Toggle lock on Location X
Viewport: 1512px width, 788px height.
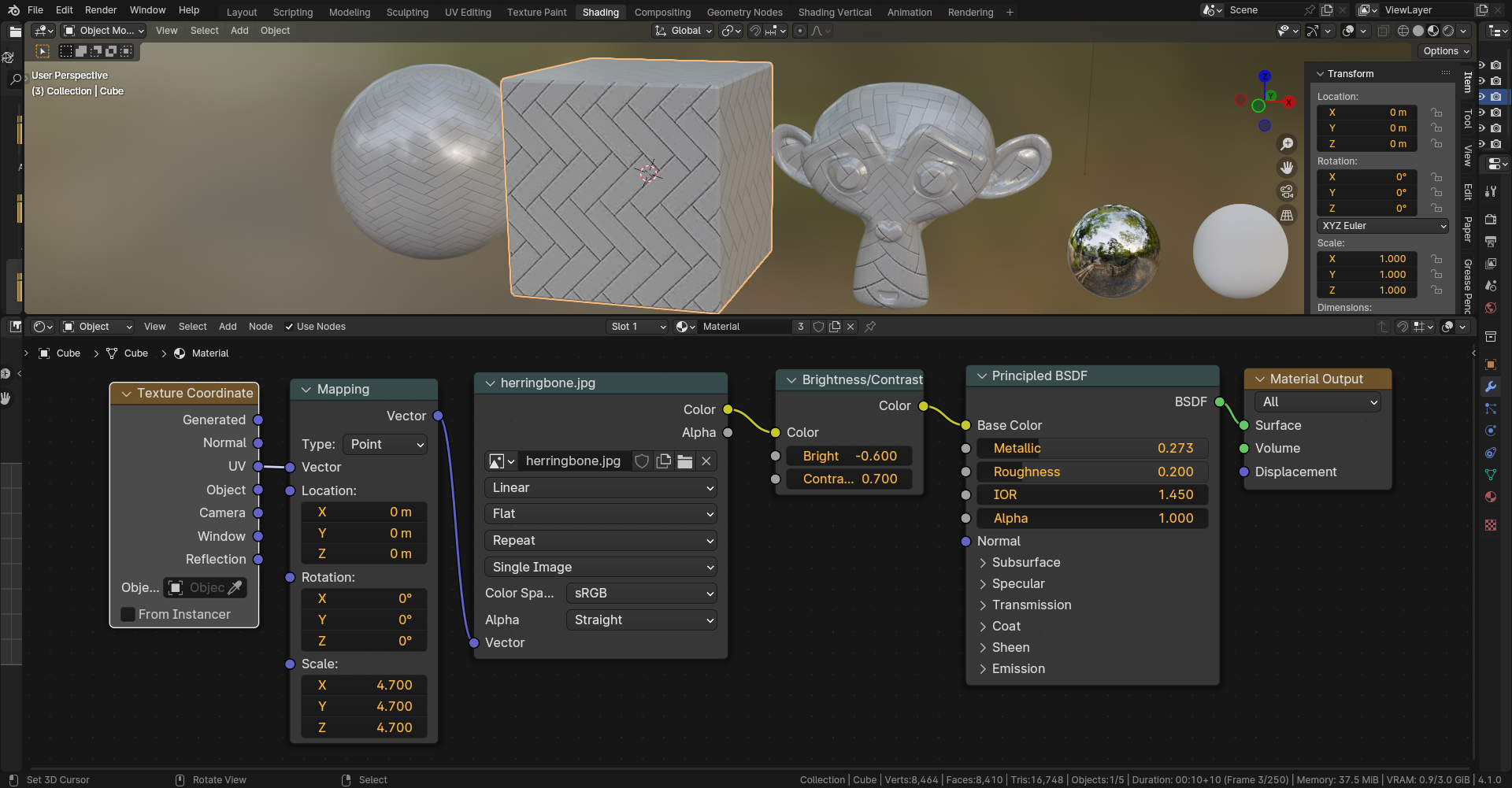coord(1436,113)
